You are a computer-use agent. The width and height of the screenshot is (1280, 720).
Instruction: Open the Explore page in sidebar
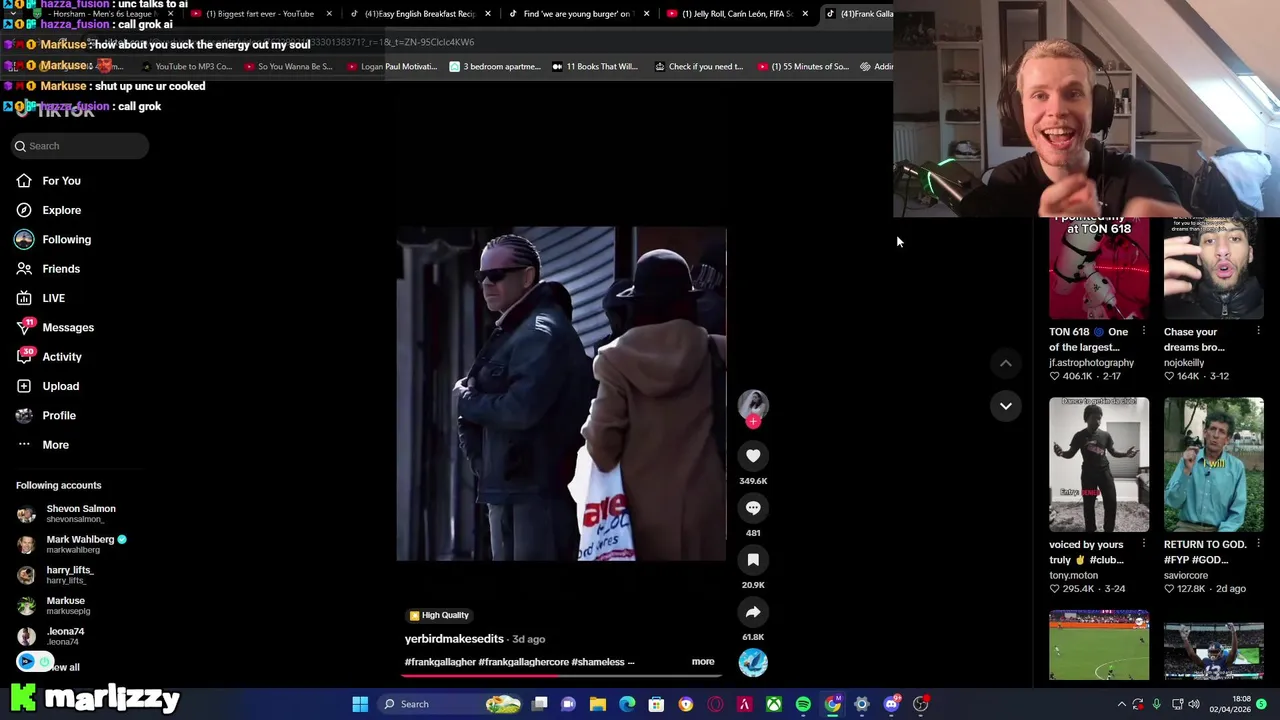pos(48,210)
